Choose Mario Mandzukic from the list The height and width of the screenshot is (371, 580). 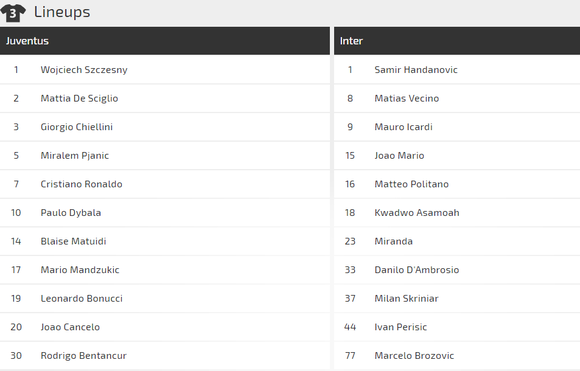80,270
